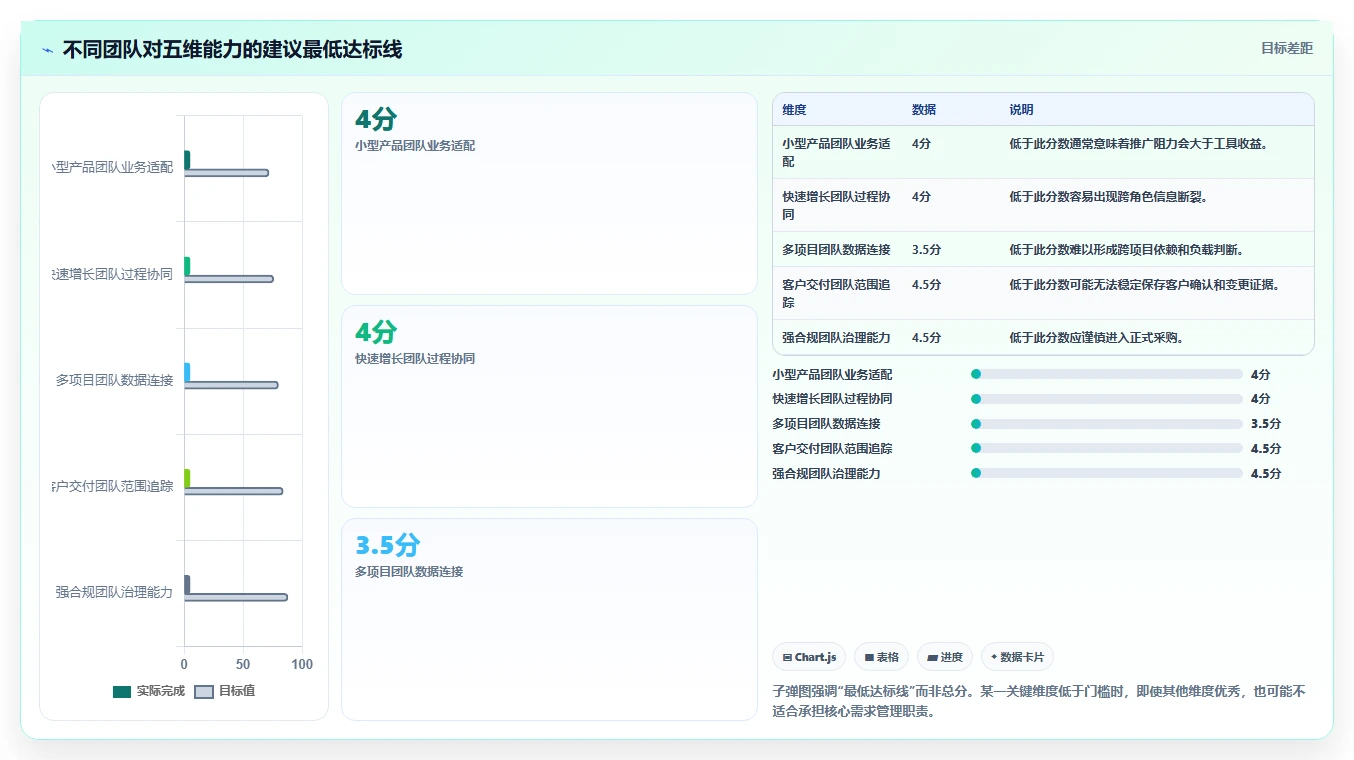Click the 数据卡片 chip
Viewport: 1354px width, 760px height.
coord(1017,657)
